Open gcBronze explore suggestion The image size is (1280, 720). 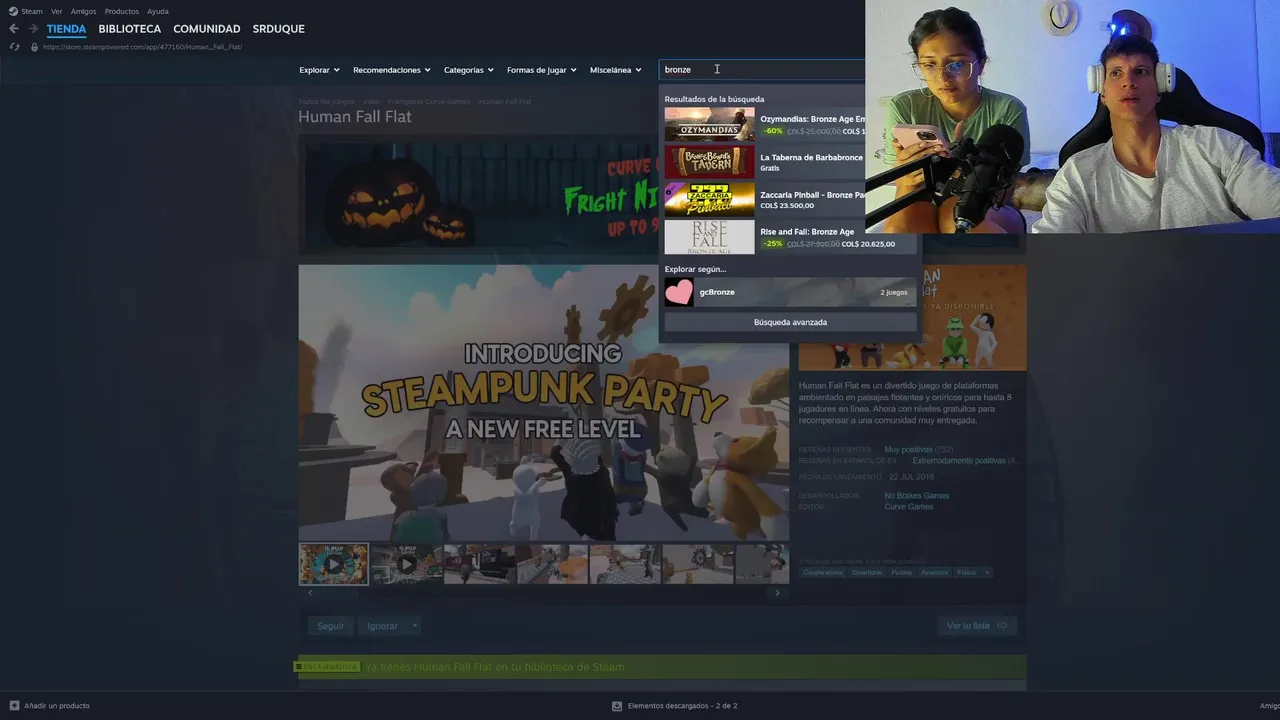(x=790, y=292)
